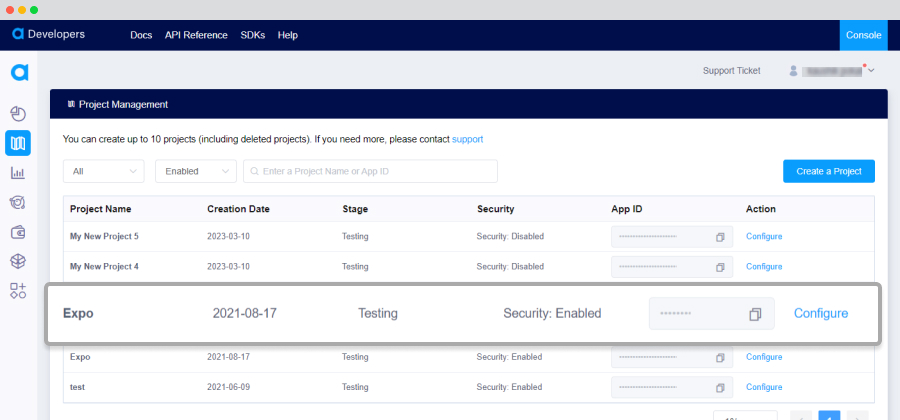Open the API Reference menu item
The image size is (900, 420).
(x=196, y=35)
